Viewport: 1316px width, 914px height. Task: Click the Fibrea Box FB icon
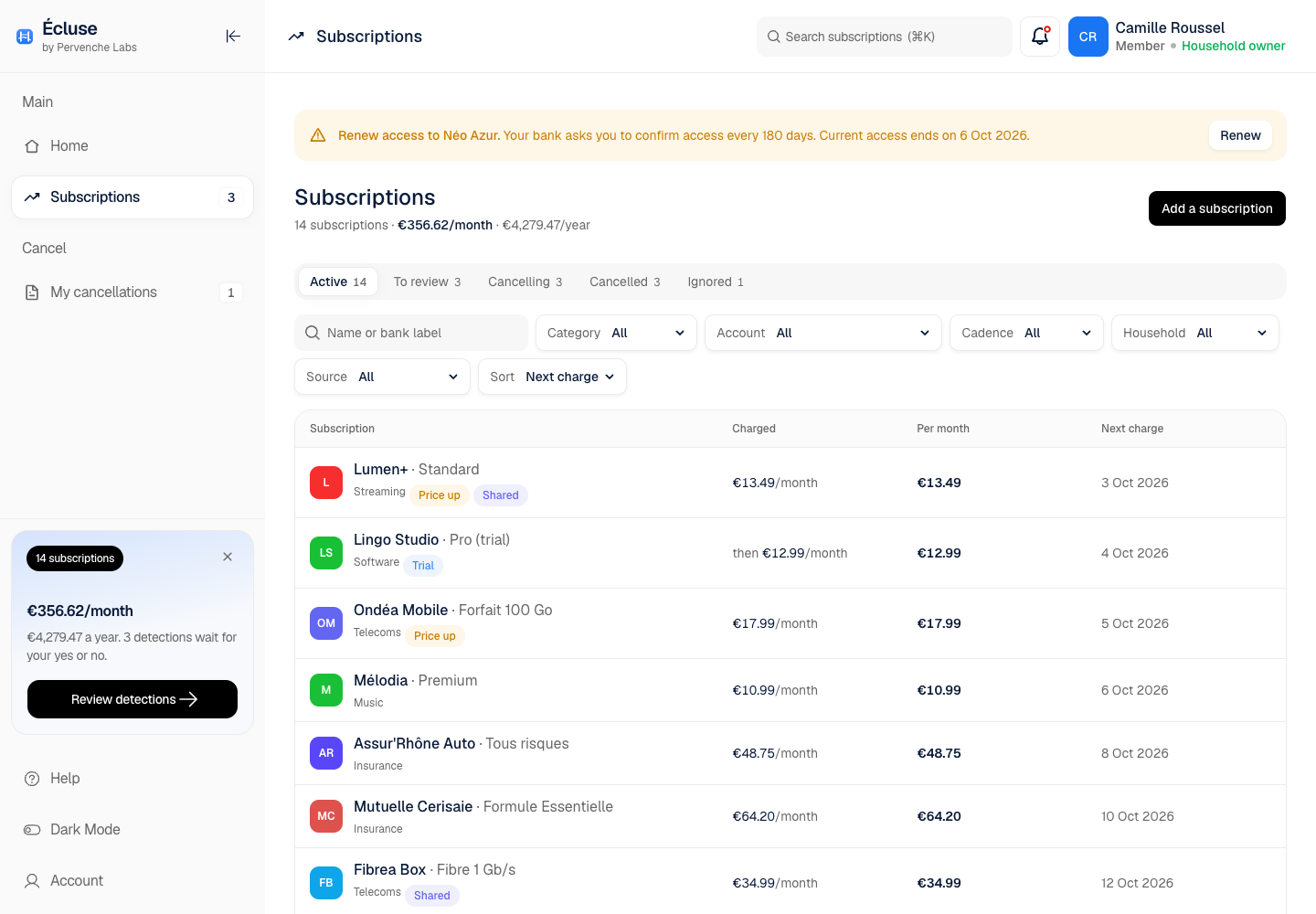326,883
